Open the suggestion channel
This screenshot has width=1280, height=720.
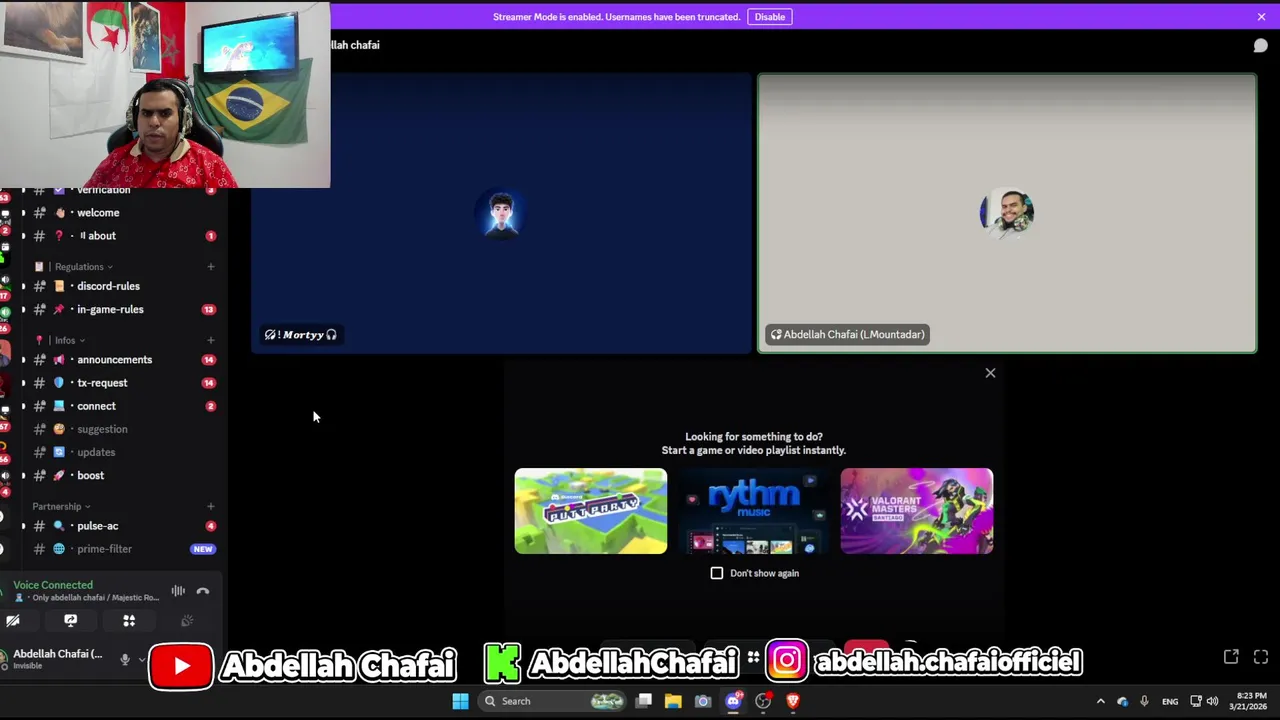pyautogui.click(x=120, y=429)
